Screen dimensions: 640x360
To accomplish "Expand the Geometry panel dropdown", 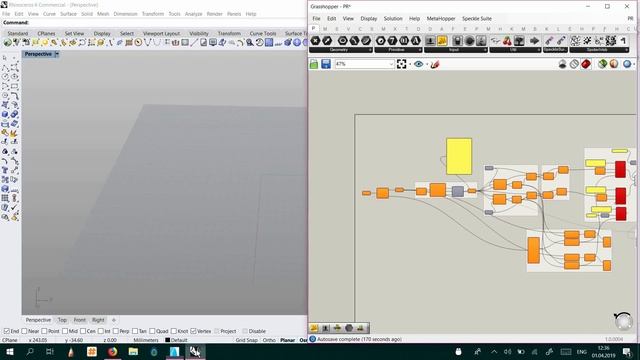I will tap(370, 50).
